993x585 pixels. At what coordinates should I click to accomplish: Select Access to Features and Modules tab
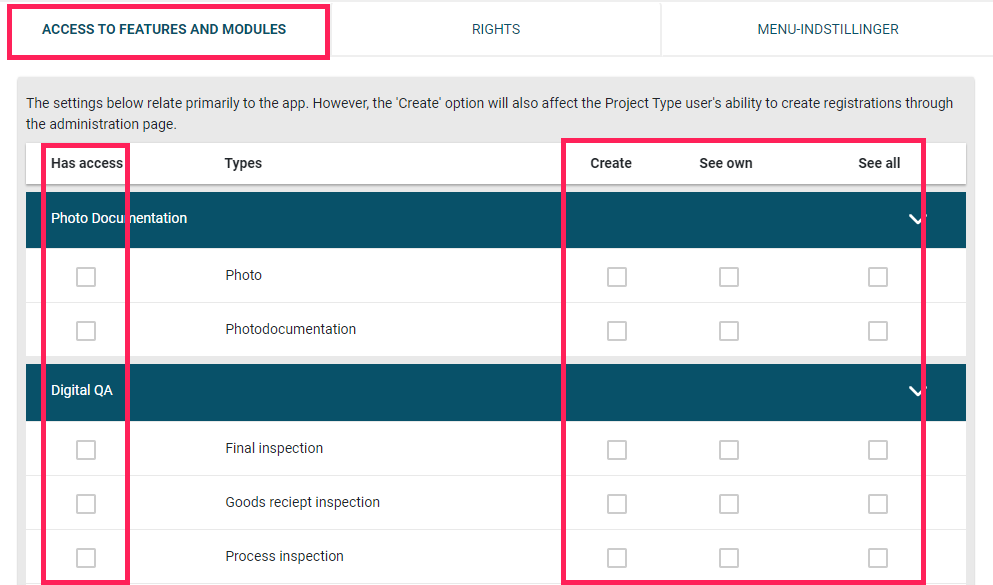click(164, 29)
